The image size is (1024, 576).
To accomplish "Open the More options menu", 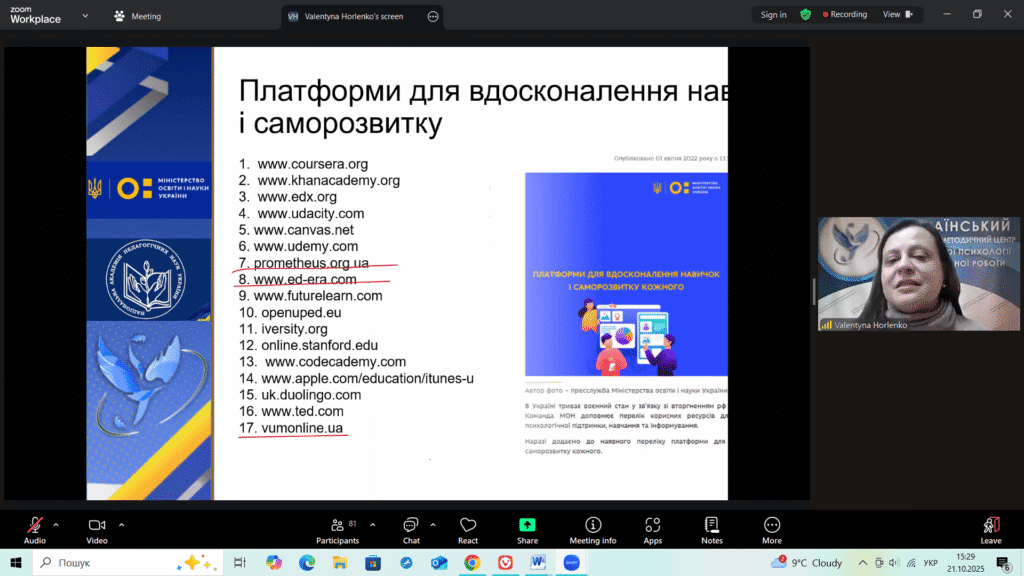I will coord(772,529).
